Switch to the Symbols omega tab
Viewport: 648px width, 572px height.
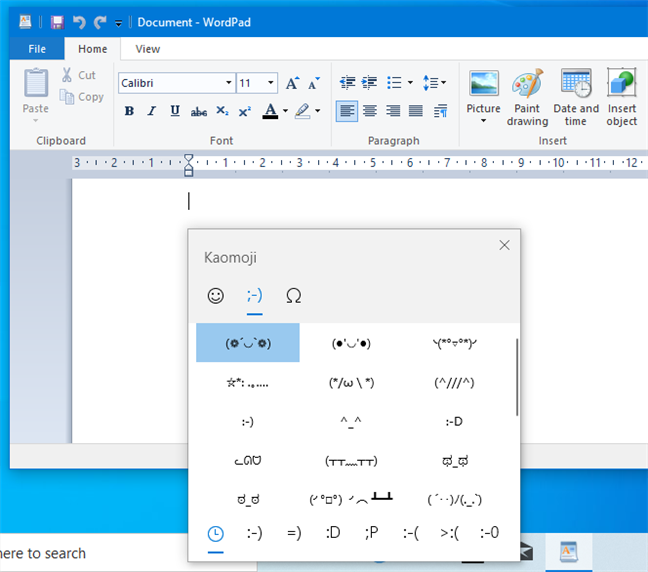[x=293, y=296]
